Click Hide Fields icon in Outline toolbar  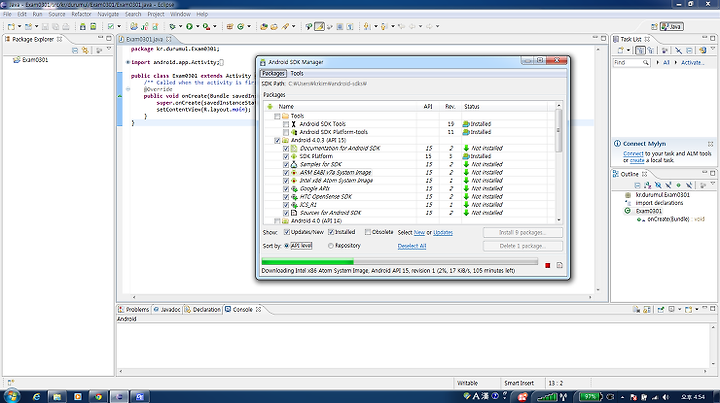click(x=658, y=185)
